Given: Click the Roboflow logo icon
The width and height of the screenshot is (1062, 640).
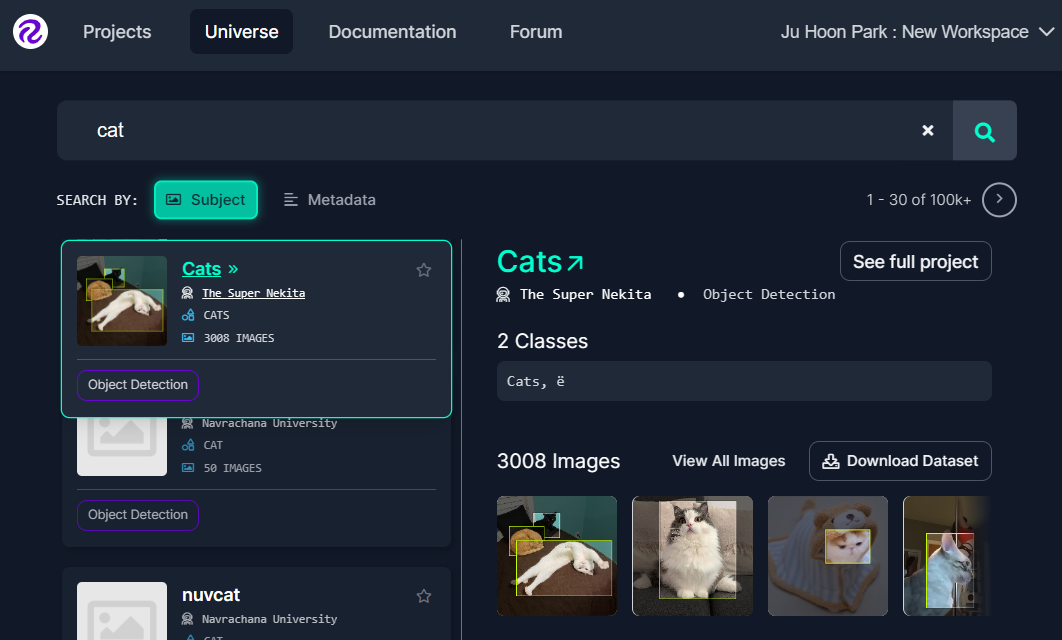Looking at the screenshot, I should pyautogui.click(x=30, y=31).
